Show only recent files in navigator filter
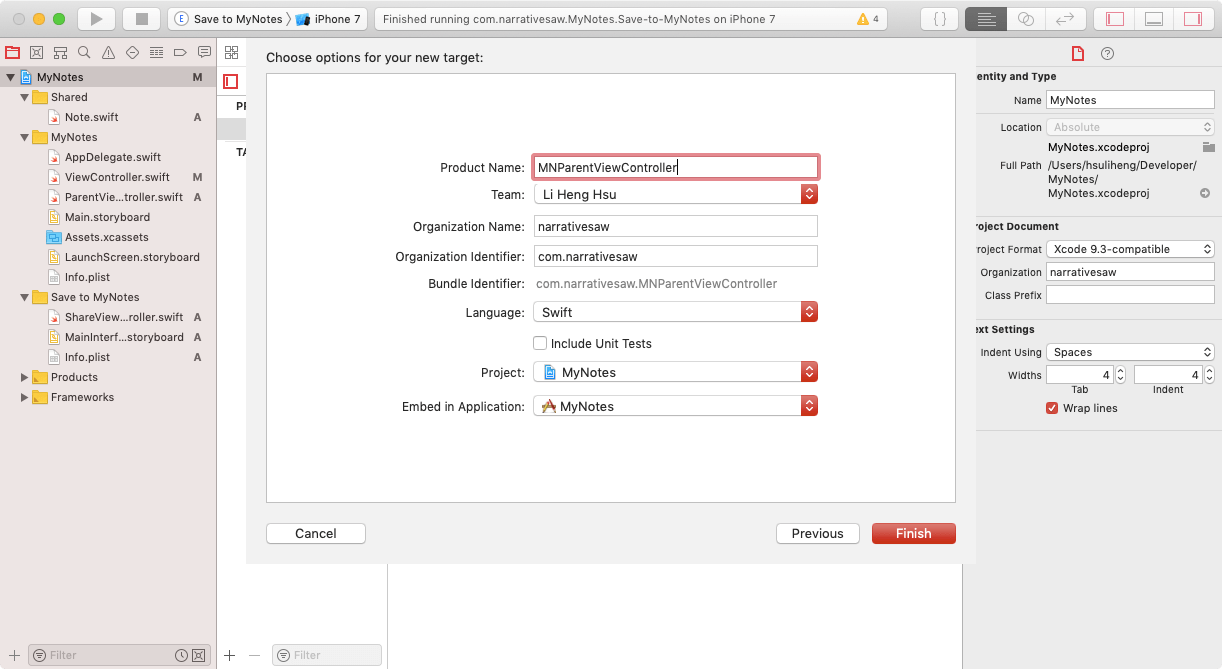Screen dimensions: 1222x669 tap(181, 655)
